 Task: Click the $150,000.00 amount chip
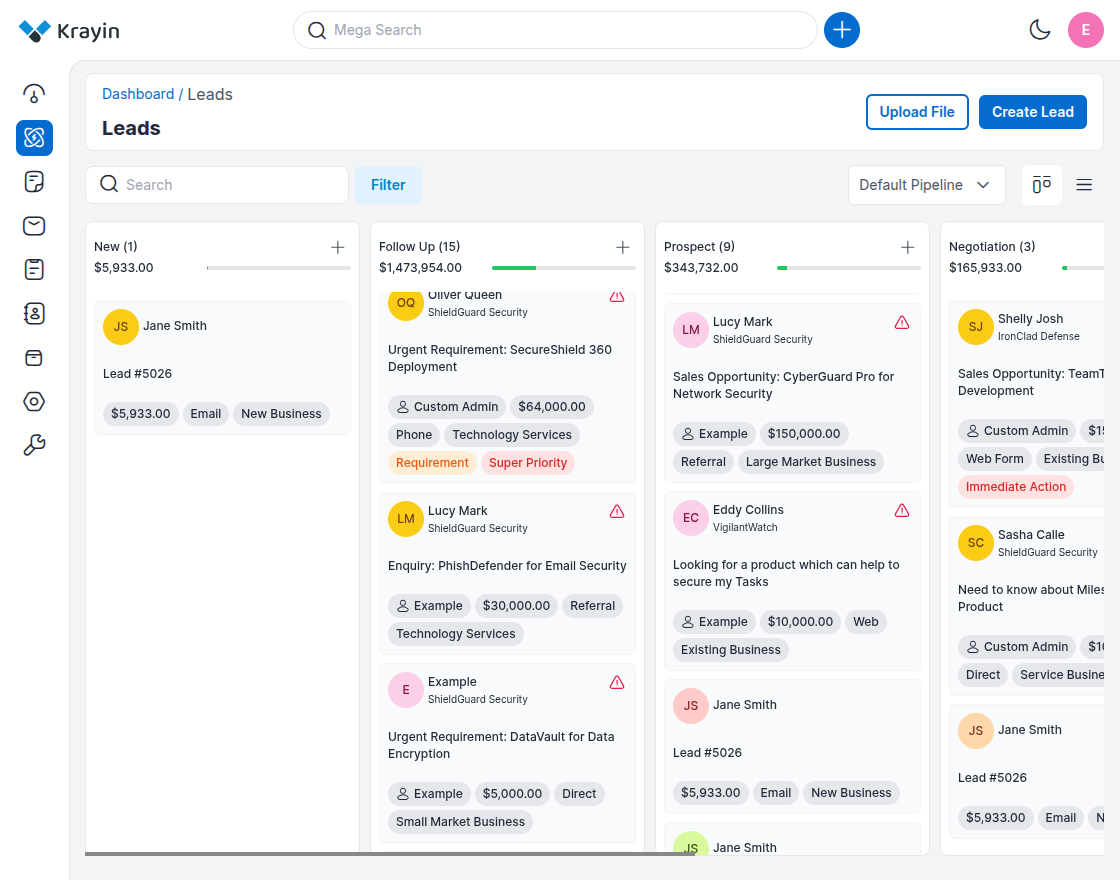click(804, 434)
